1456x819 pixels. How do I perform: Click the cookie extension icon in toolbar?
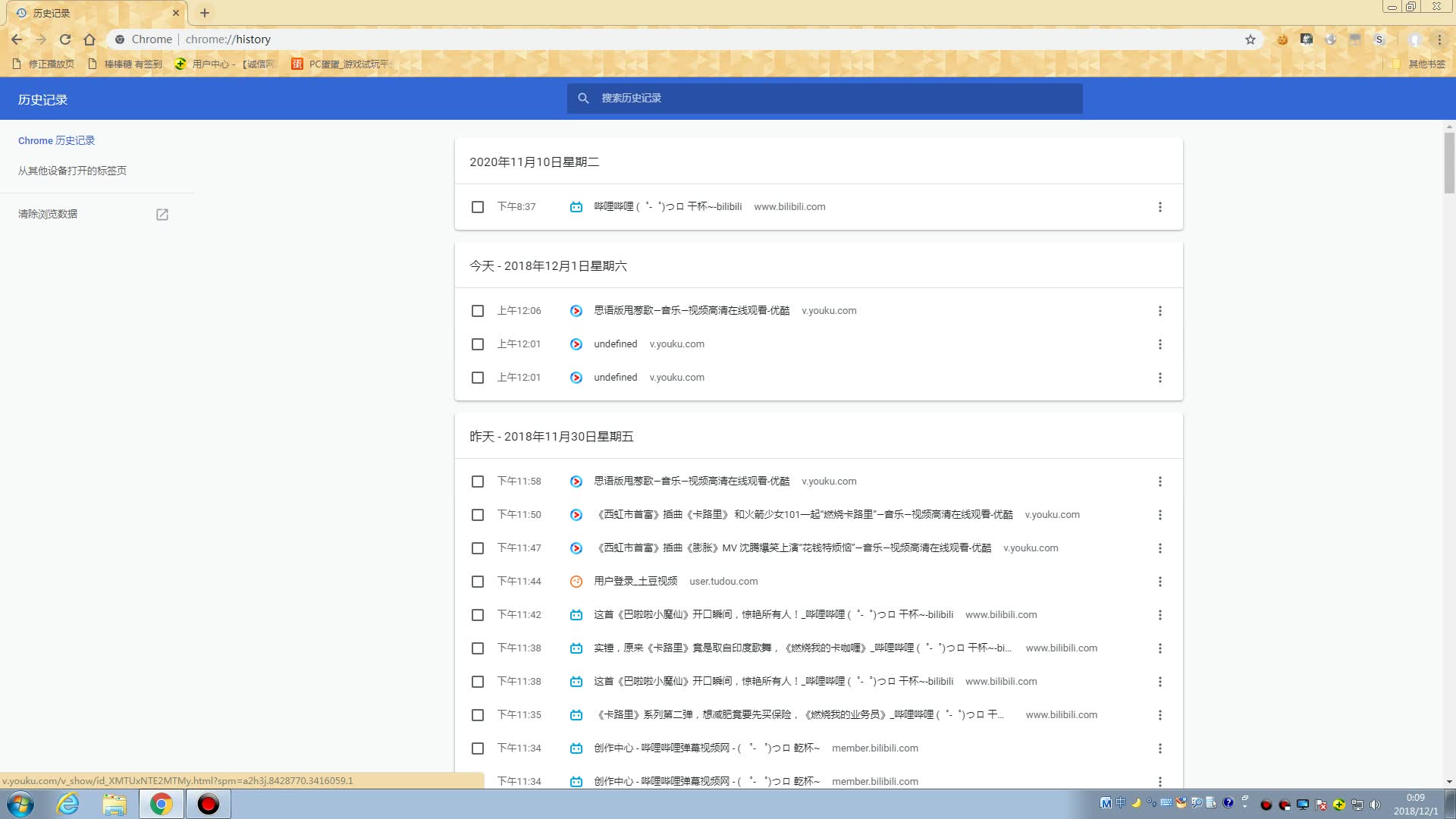tap(1282, 39)
